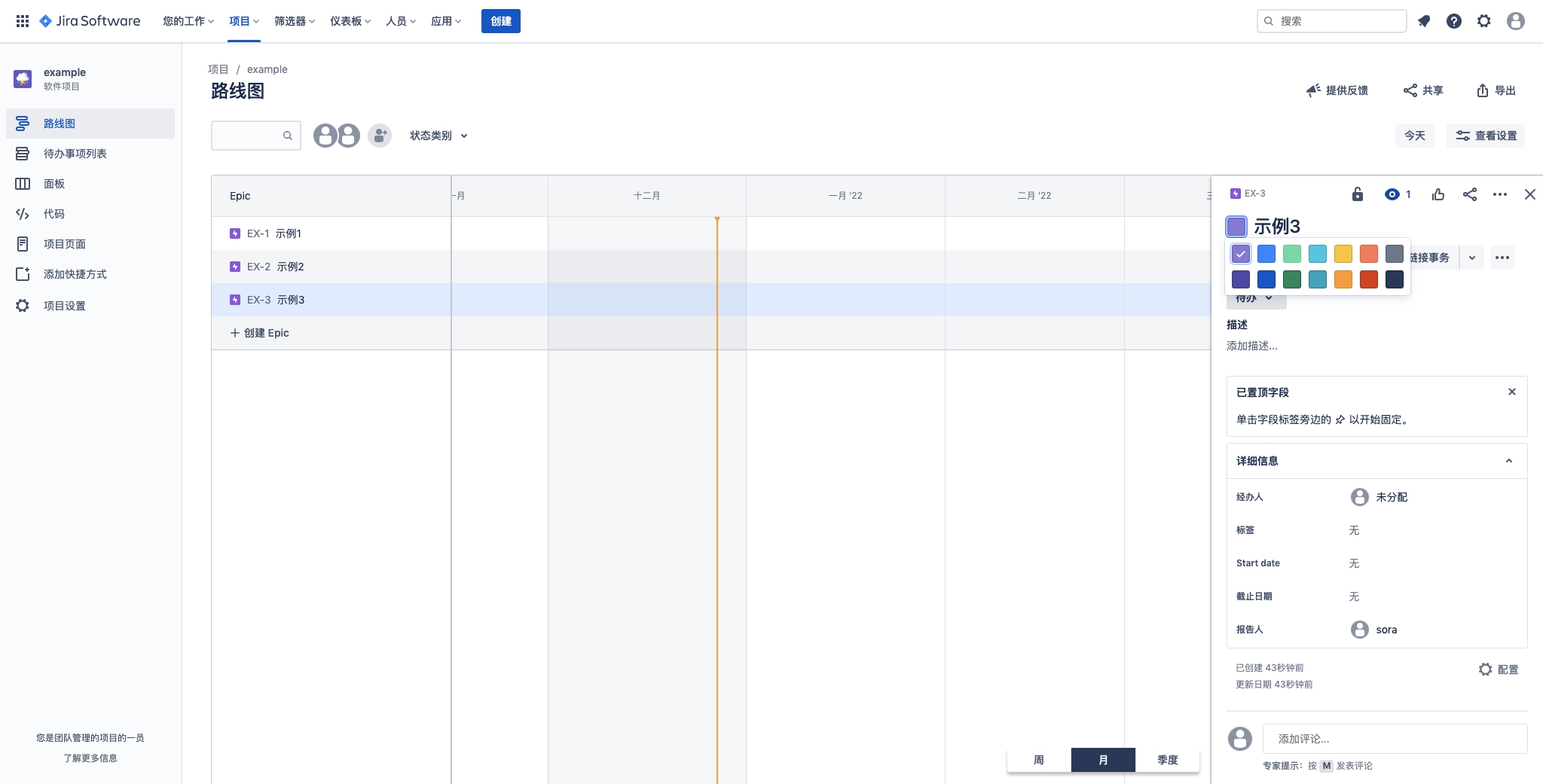1543x784 pixels.
Task: Open Project settings in the sidebar
Action: pyautogui.click(x=90, y=306)
